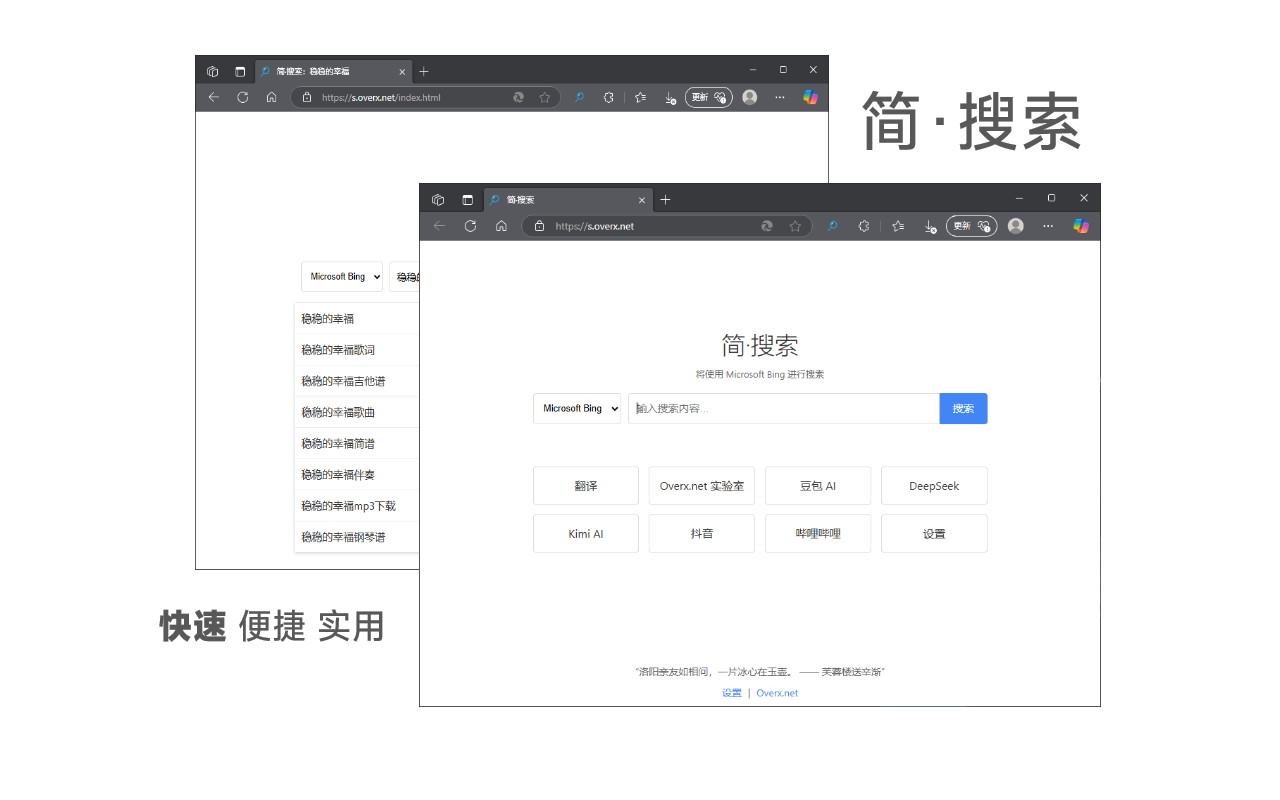Open the Downloads icon in the toolbar
This screenshot has height=800, width=1280.
(x=928, y=226)
